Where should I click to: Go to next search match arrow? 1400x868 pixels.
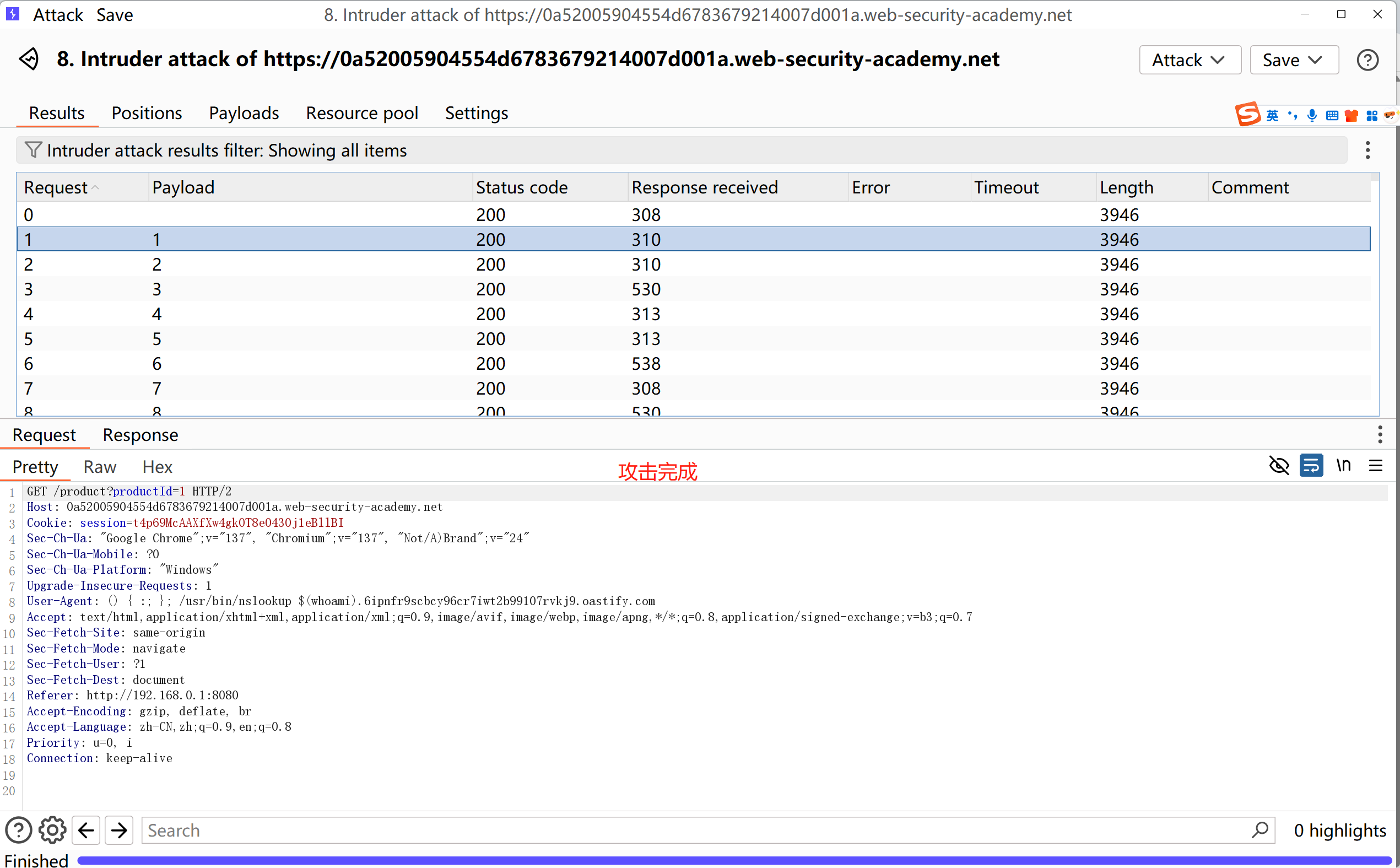(x=120, y=830)
